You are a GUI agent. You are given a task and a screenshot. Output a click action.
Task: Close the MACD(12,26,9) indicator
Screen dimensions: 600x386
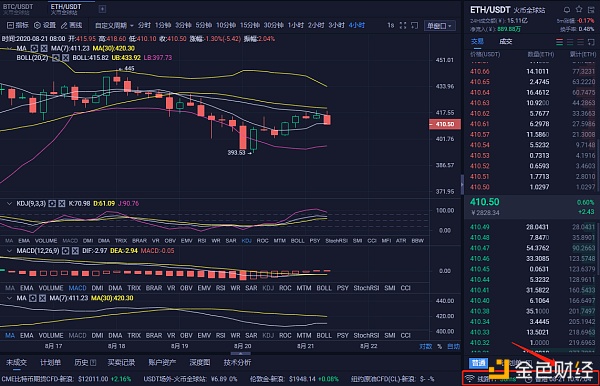(75, 251)
